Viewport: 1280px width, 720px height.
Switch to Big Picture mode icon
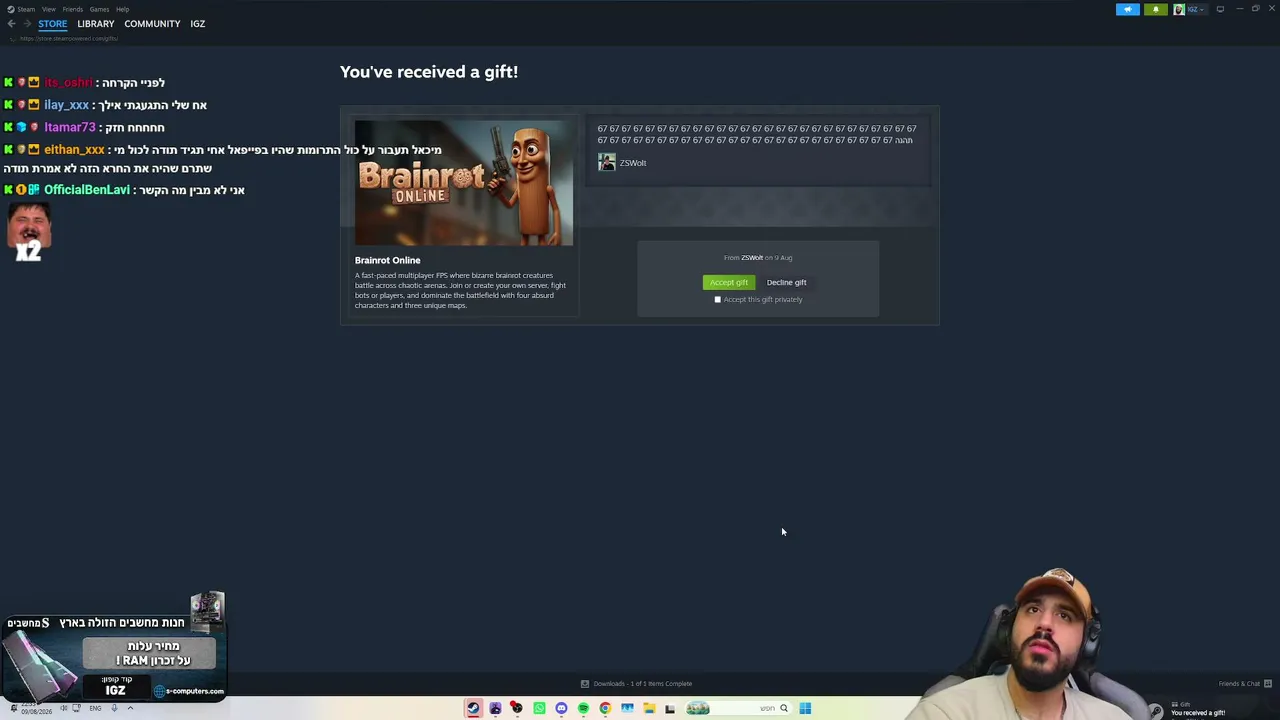(1220, 9)
